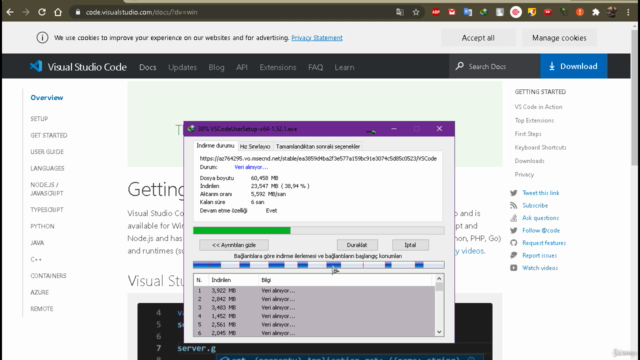Click the connection list scroll-down arrow
The height and width of the screenshot is (360, 640).
pyautogui.click(x=439, y=332)
